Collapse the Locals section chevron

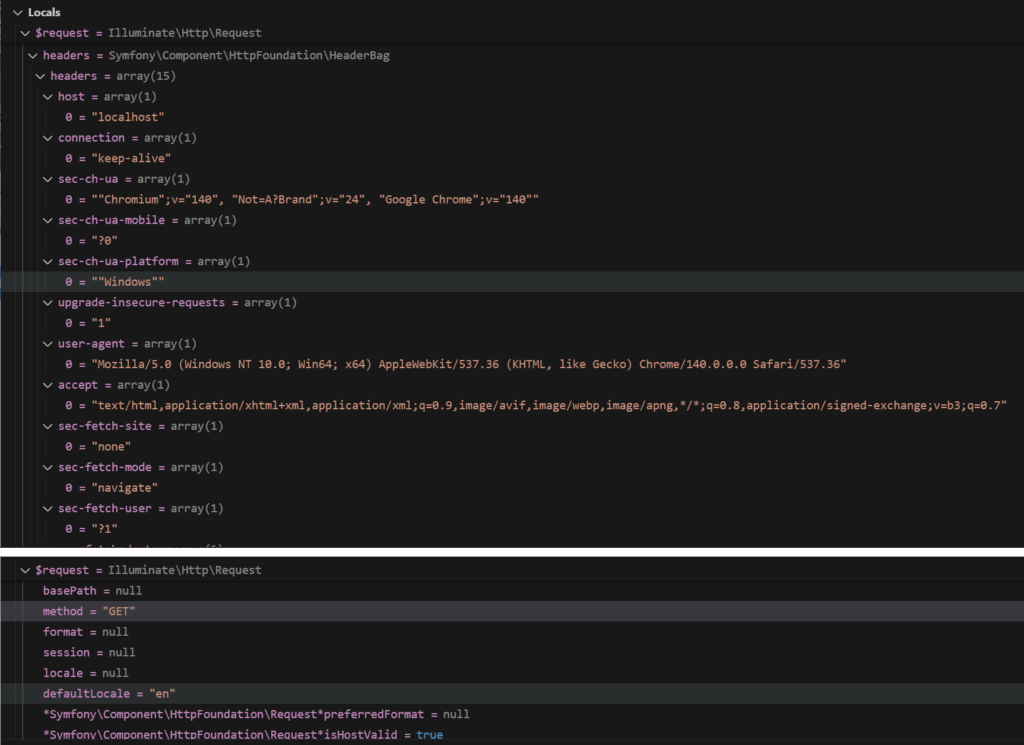tap(18, 12)
